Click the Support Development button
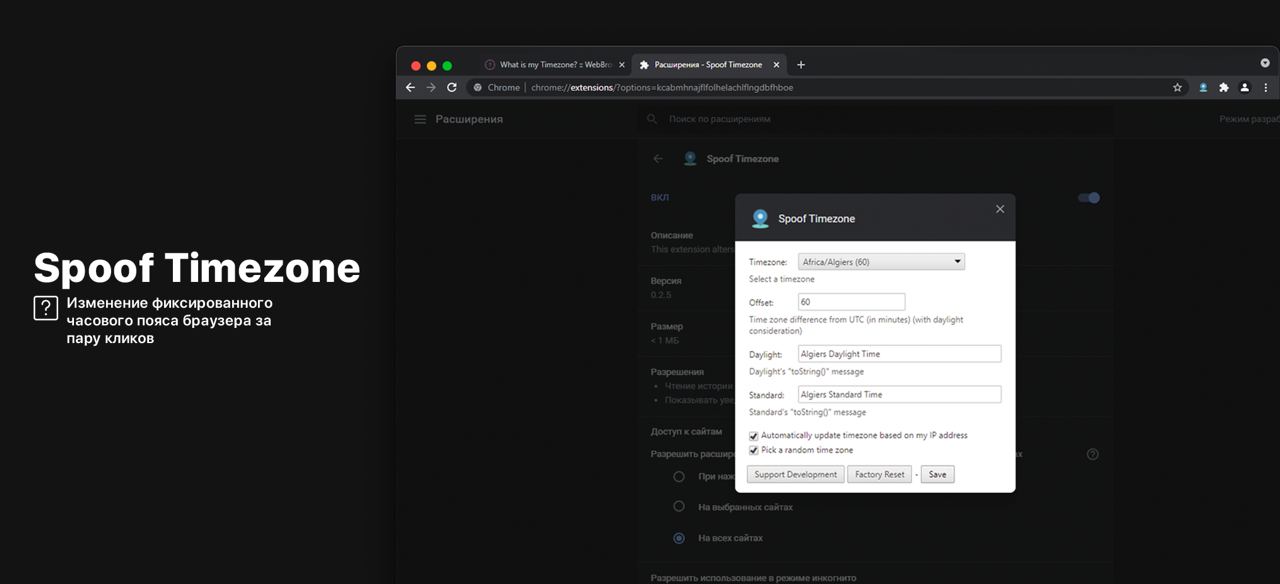This screenshot has width=1280, height=584. pos(795,475)
